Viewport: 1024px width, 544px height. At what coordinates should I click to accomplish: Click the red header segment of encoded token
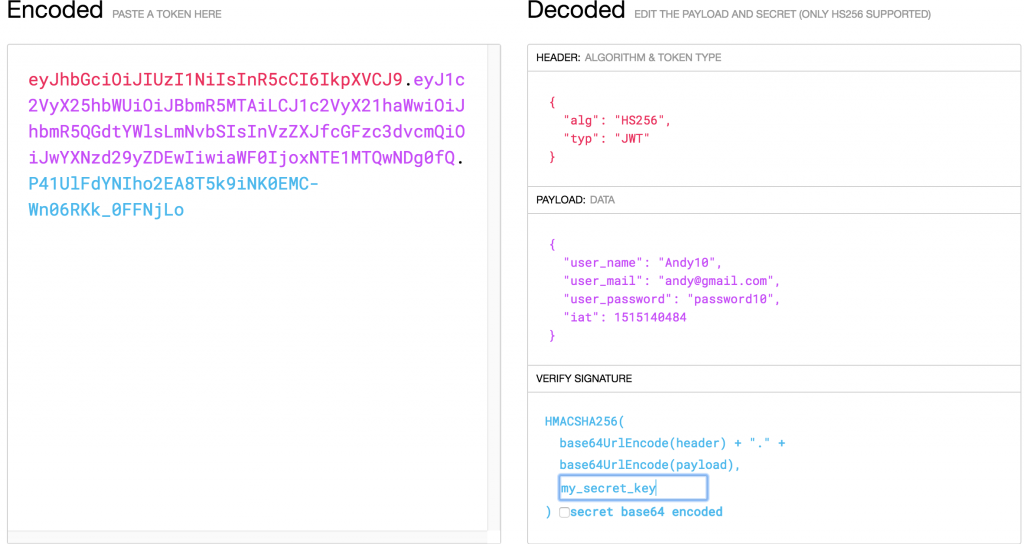pos(215,80)
